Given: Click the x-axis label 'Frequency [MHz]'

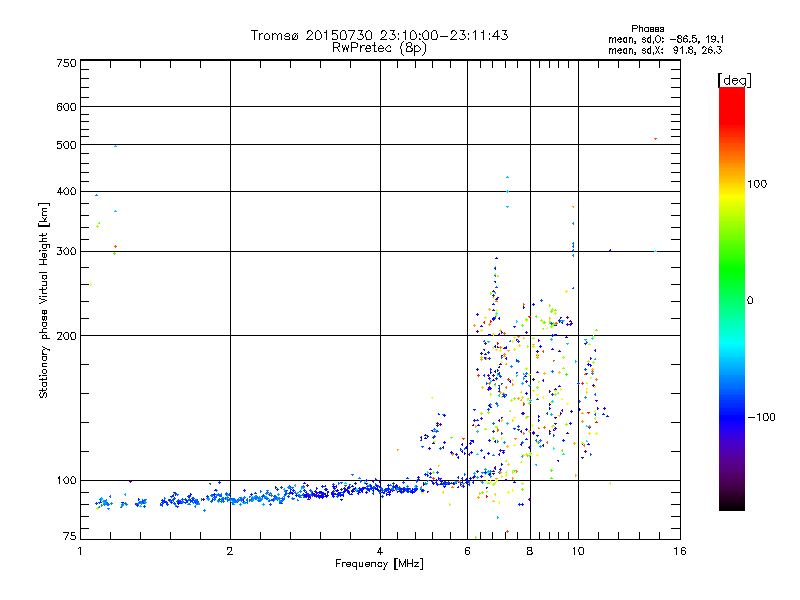Looking at the screenshot, I should [379, 564].
